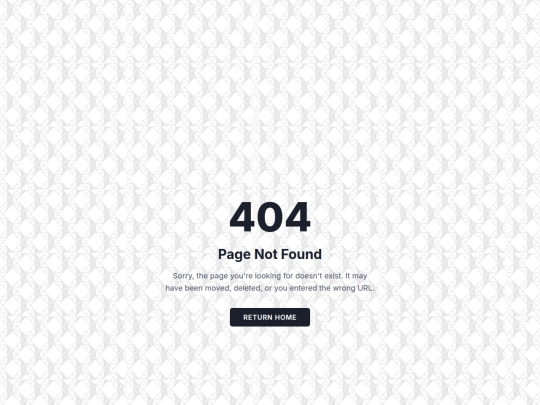Click the first digit 4 of 404

coord(242,217)
